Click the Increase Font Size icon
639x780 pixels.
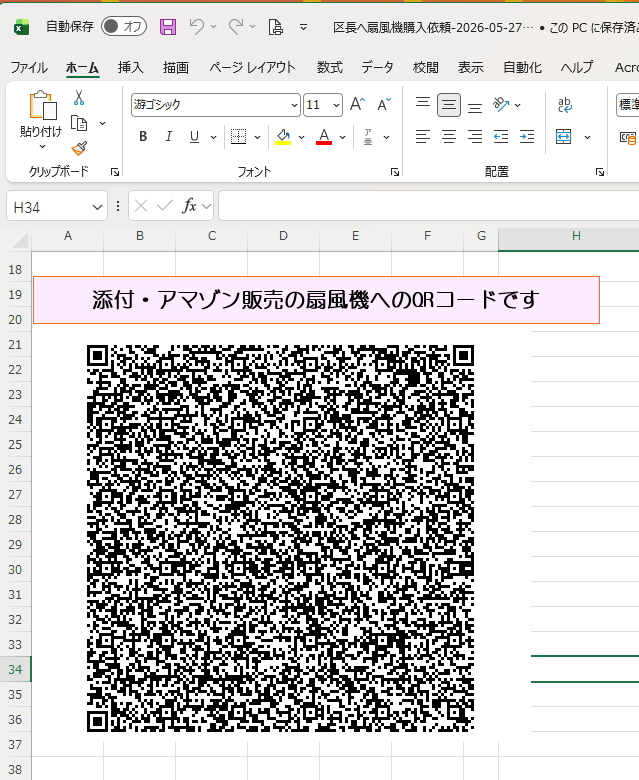pyautogui.click(x=357, y=104)
